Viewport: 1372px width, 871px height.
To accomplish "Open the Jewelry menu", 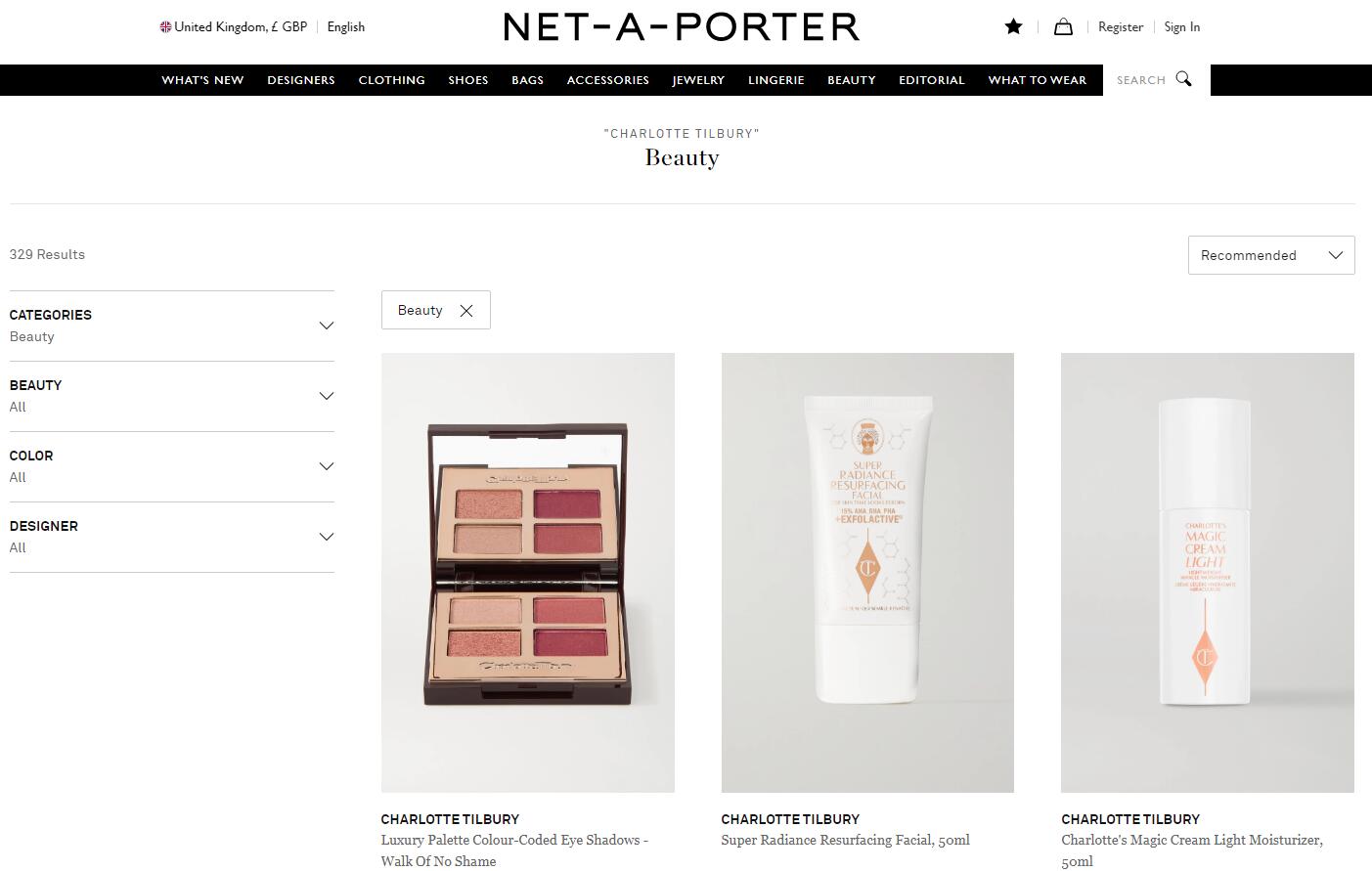I will (x=698, y=80).
